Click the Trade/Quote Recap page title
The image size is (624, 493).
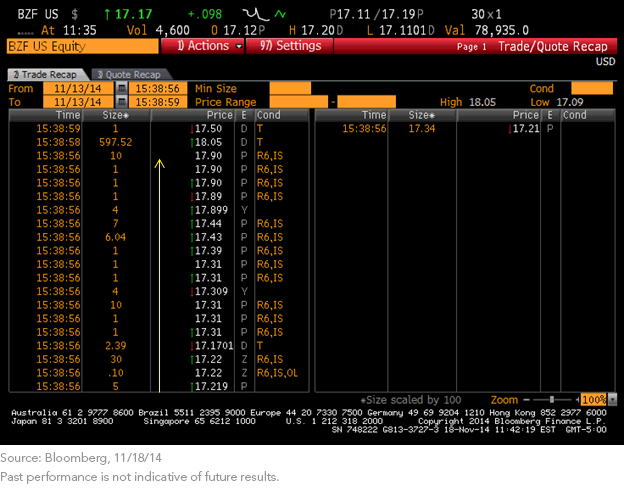pyautogui.click(x=553, y=47)
